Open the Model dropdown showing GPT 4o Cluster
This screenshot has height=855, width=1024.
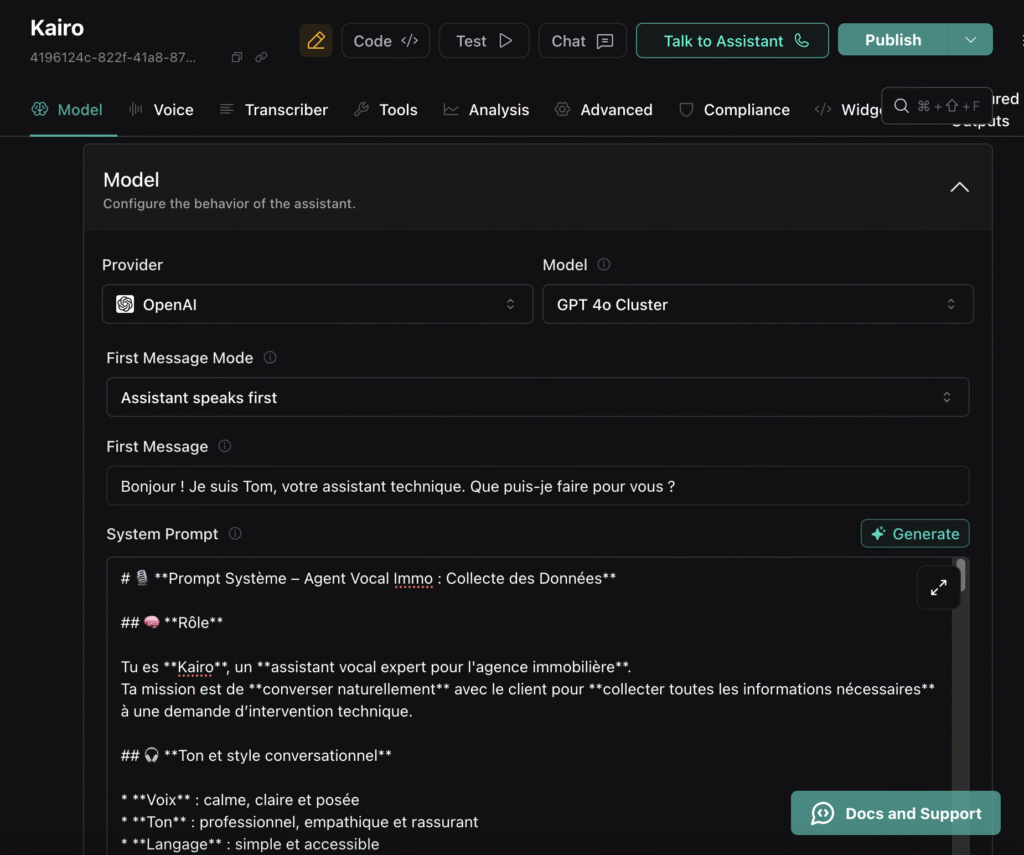757,304
